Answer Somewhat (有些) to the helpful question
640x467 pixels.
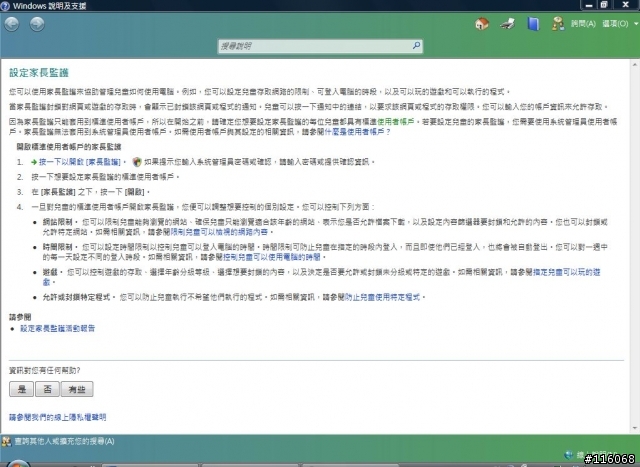click(x=77, y=389)
